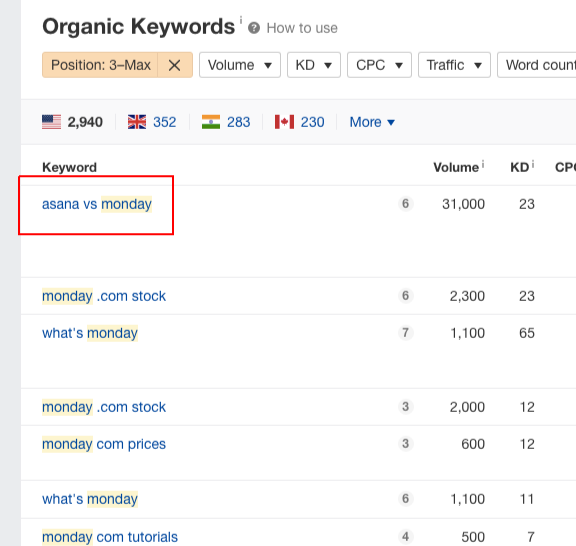576x546 pixels.
Task: Sort by the Volume column header
Action: point(456,168)
